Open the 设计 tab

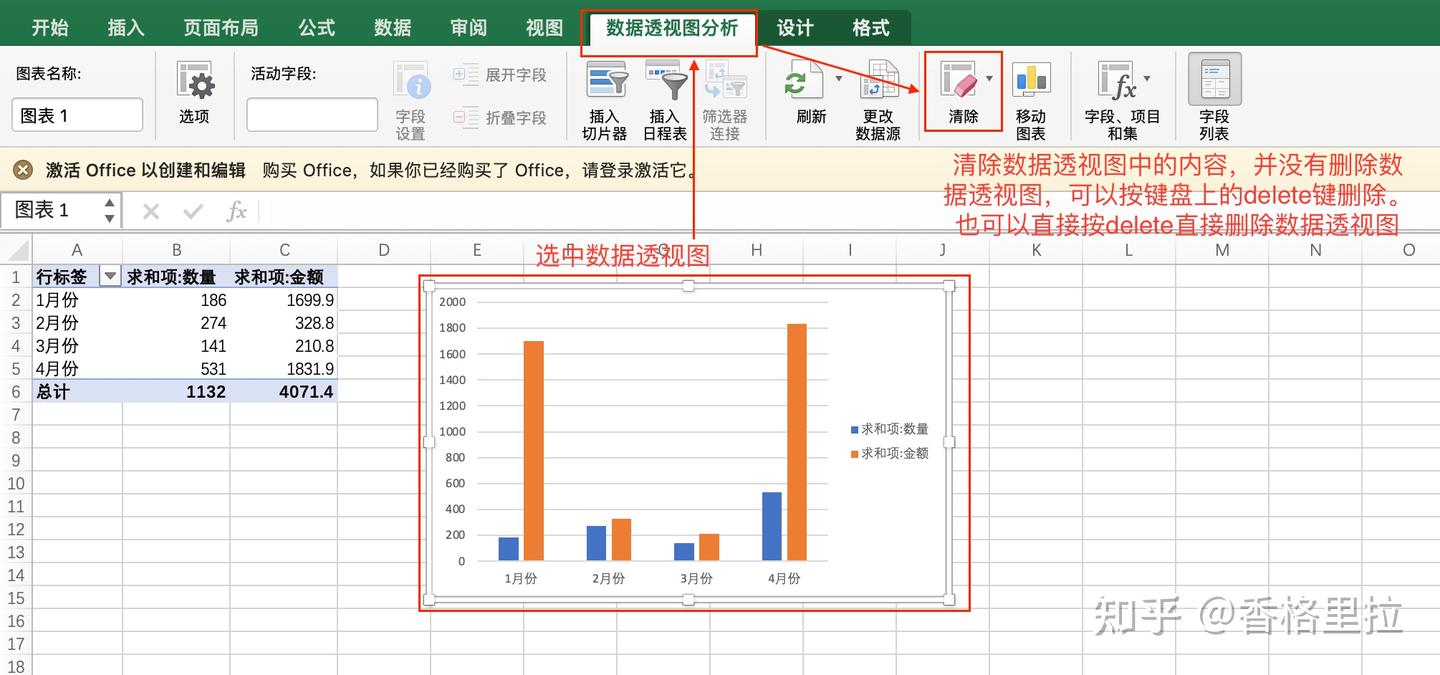pyautogui.click(x=795, y=28)
